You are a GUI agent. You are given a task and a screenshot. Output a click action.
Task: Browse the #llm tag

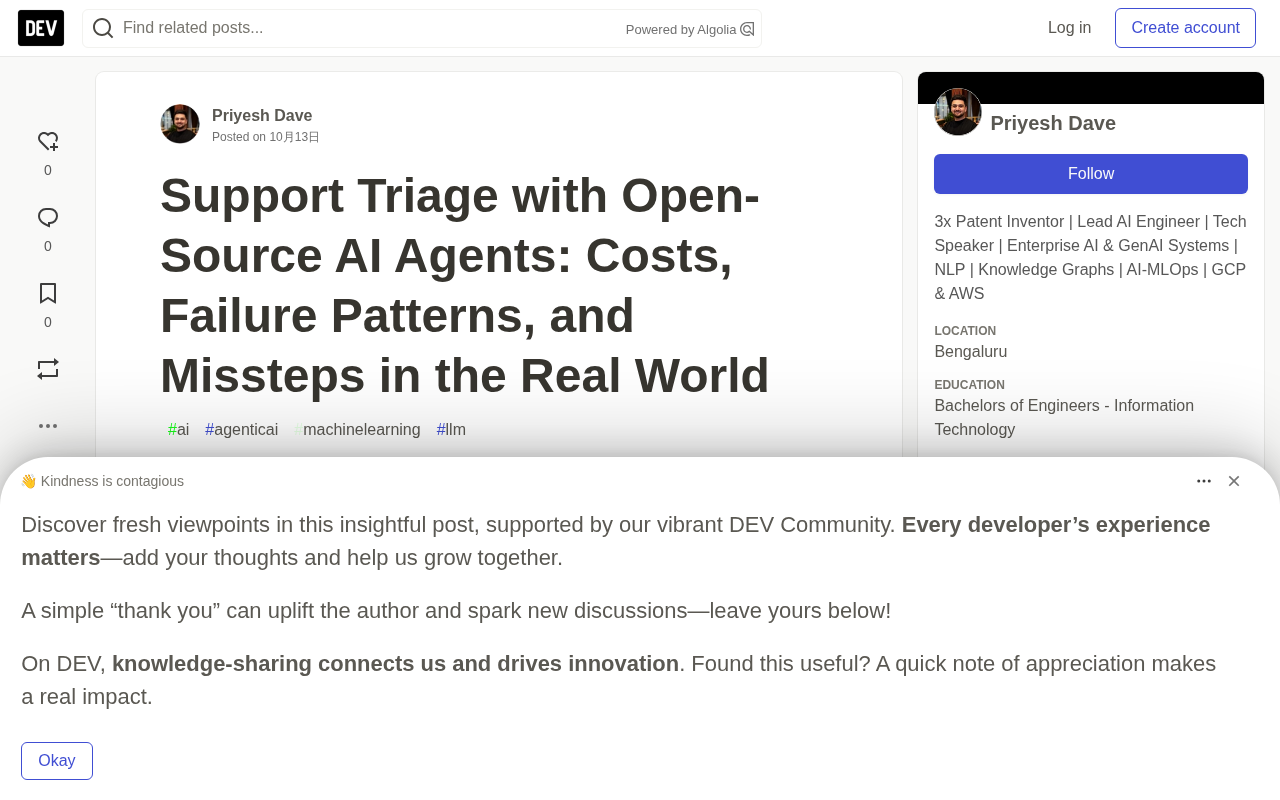451,430
